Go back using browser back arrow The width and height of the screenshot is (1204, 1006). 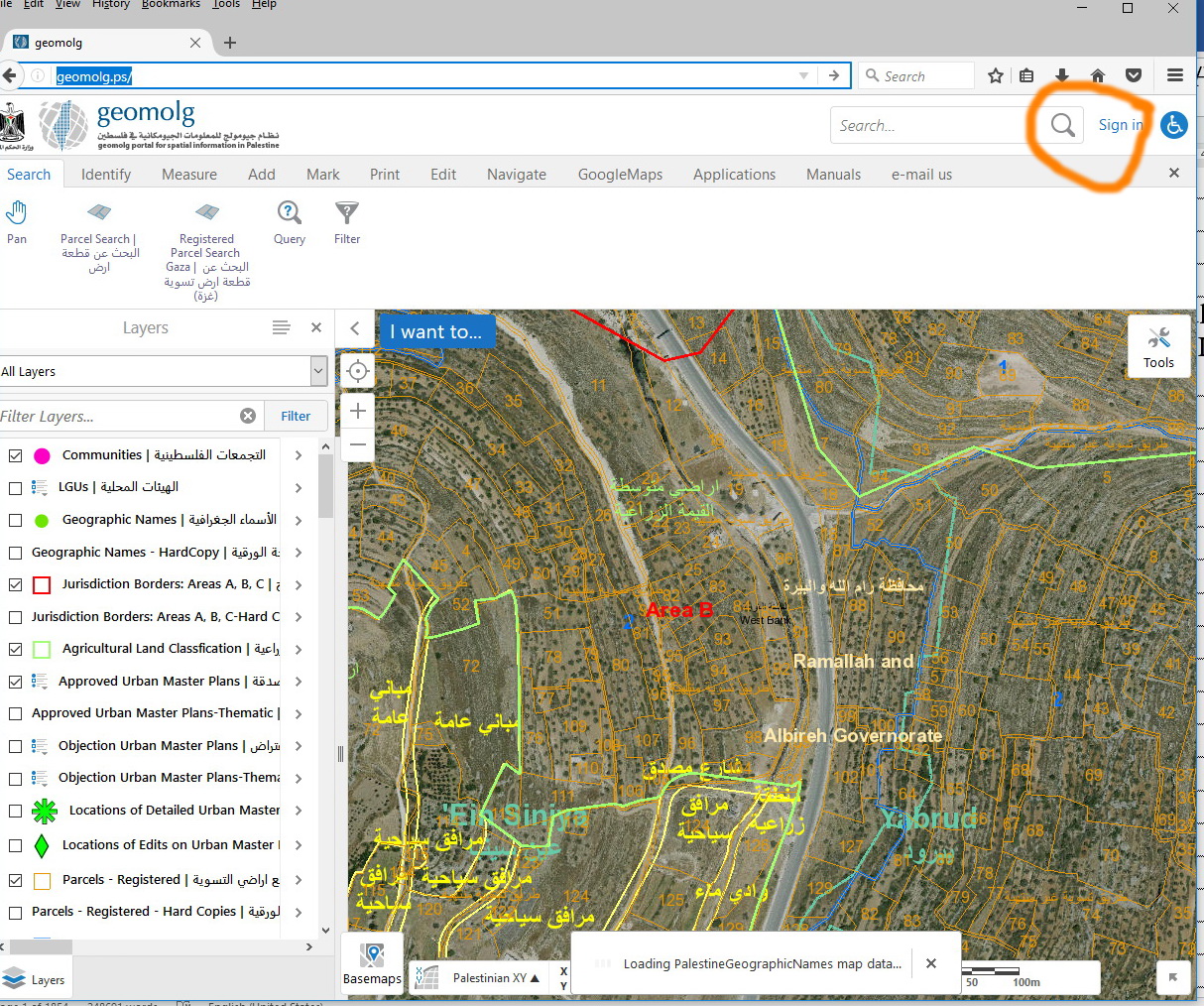tap(10, 75)
